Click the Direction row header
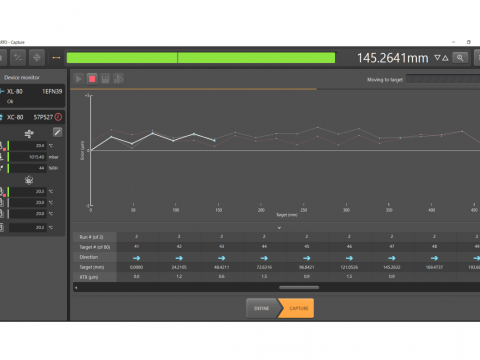Image resolution: width=480 pixels, height=360 pixels. click(x=95, y=257)
